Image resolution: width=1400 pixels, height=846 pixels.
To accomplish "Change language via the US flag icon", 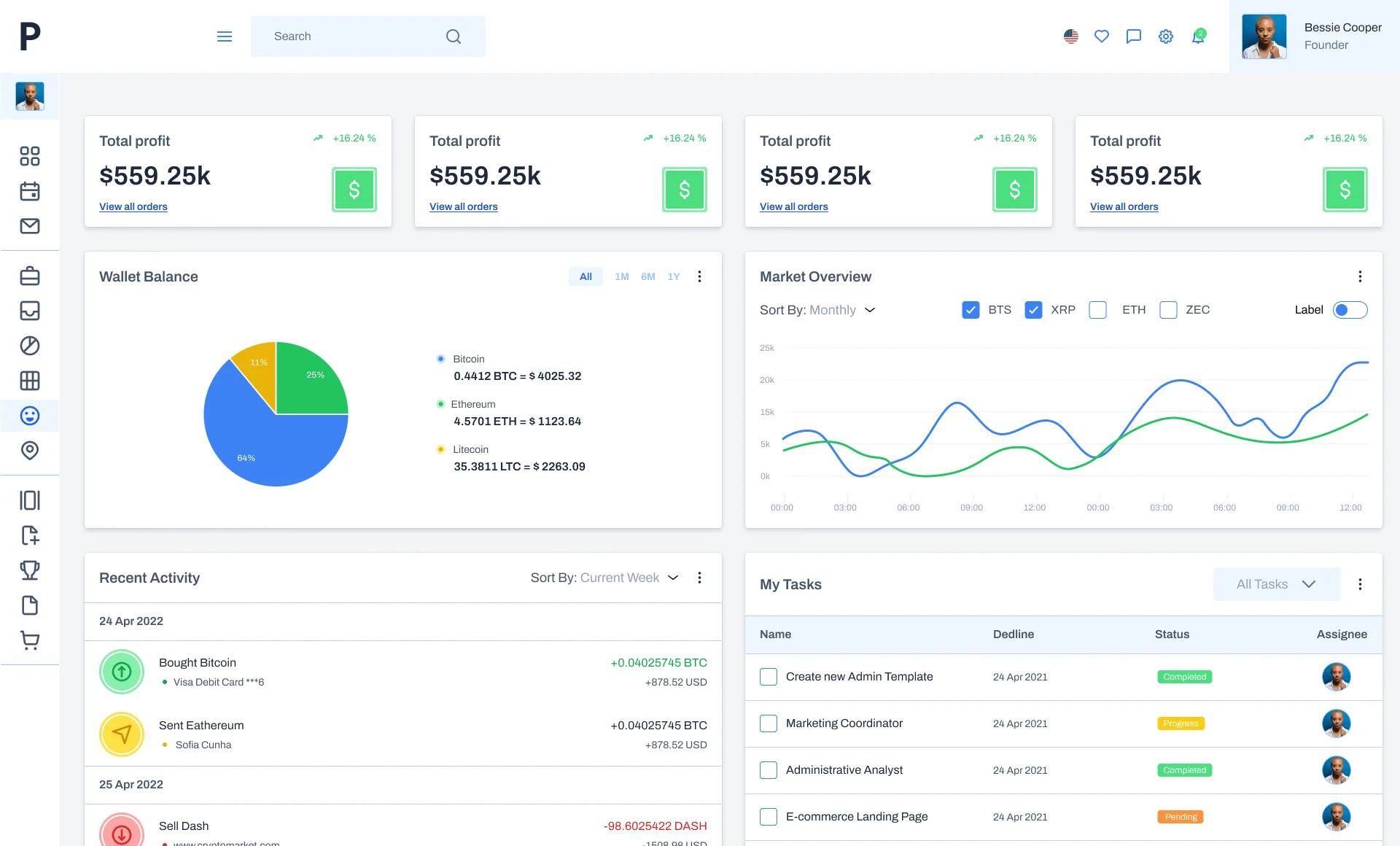I will (x=1070, y=36).
